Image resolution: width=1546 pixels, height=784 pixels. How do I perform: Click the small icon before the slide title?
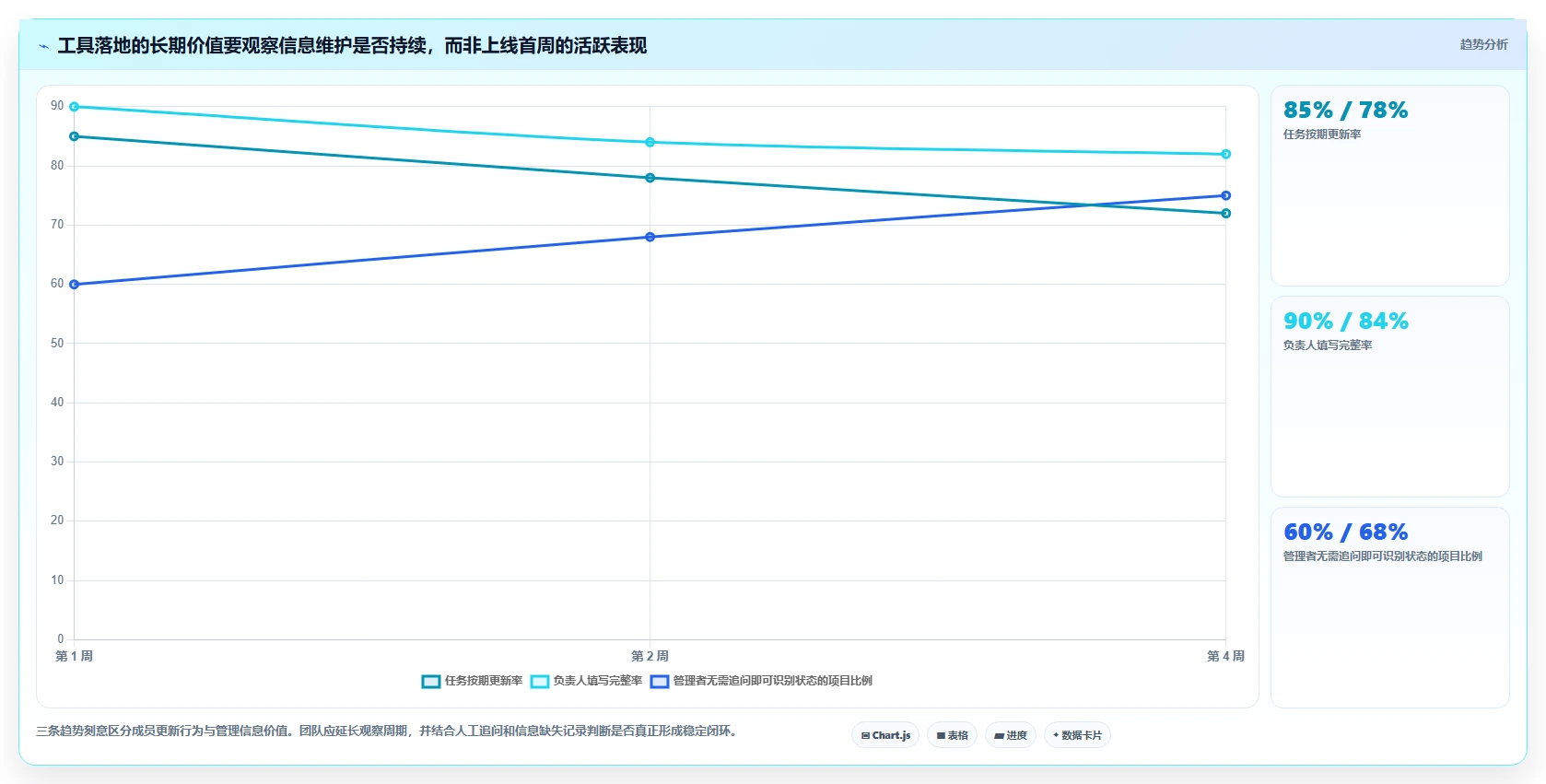pos(43,46)
